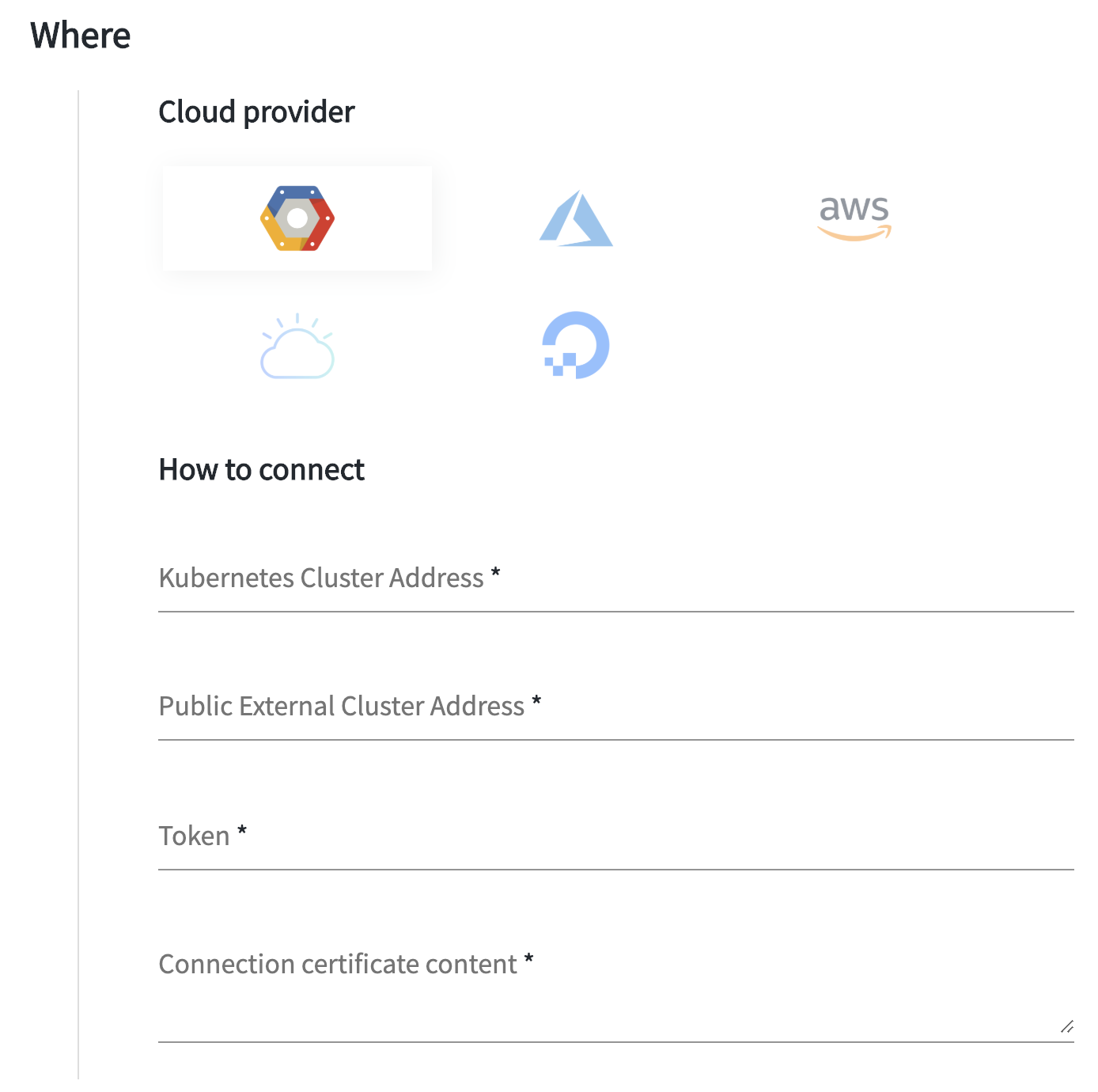Click the 'How to connect' heading
The width and height of the screenshot is (1098, 1092).
(262, 470)
